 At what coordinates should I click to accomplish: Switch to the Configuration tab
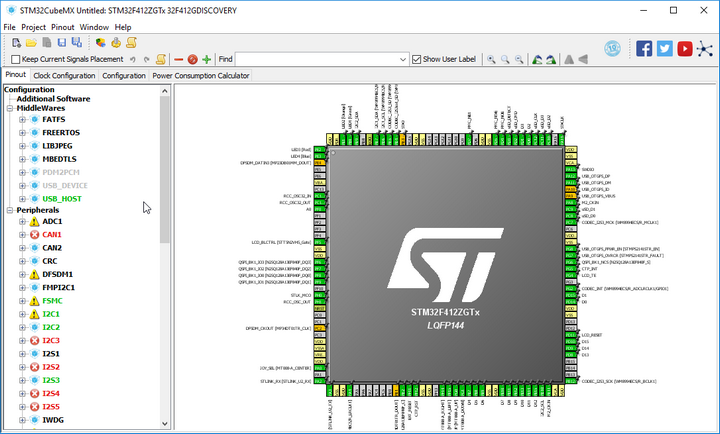pos(124,75)
